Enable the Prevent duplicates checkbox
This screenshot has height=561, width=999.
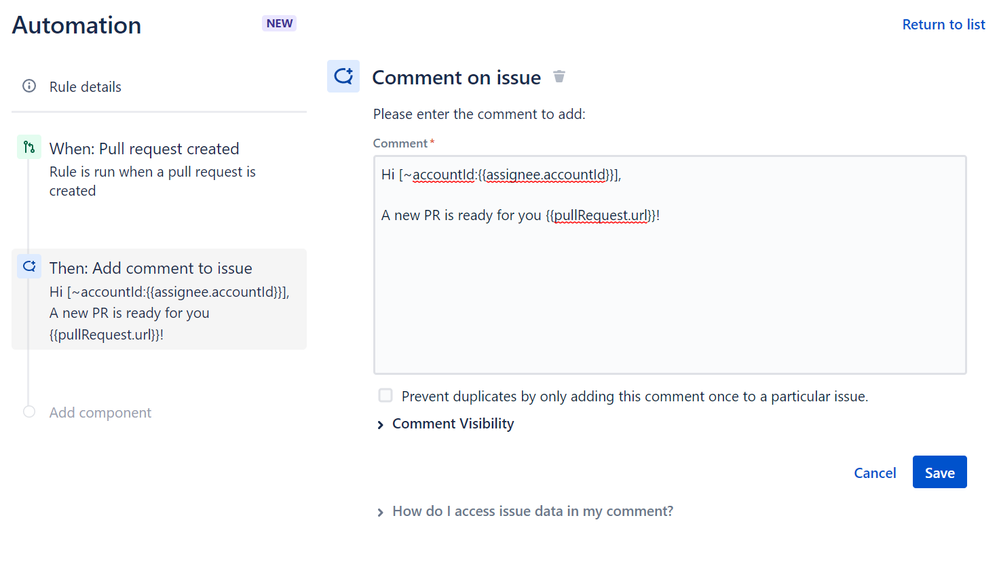(385, 395)
